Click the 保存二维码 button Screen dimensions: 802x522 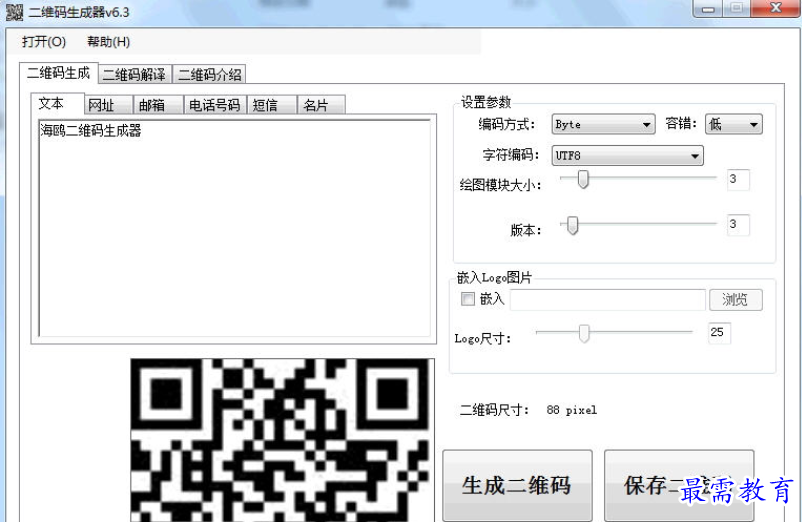coord(679,485)
